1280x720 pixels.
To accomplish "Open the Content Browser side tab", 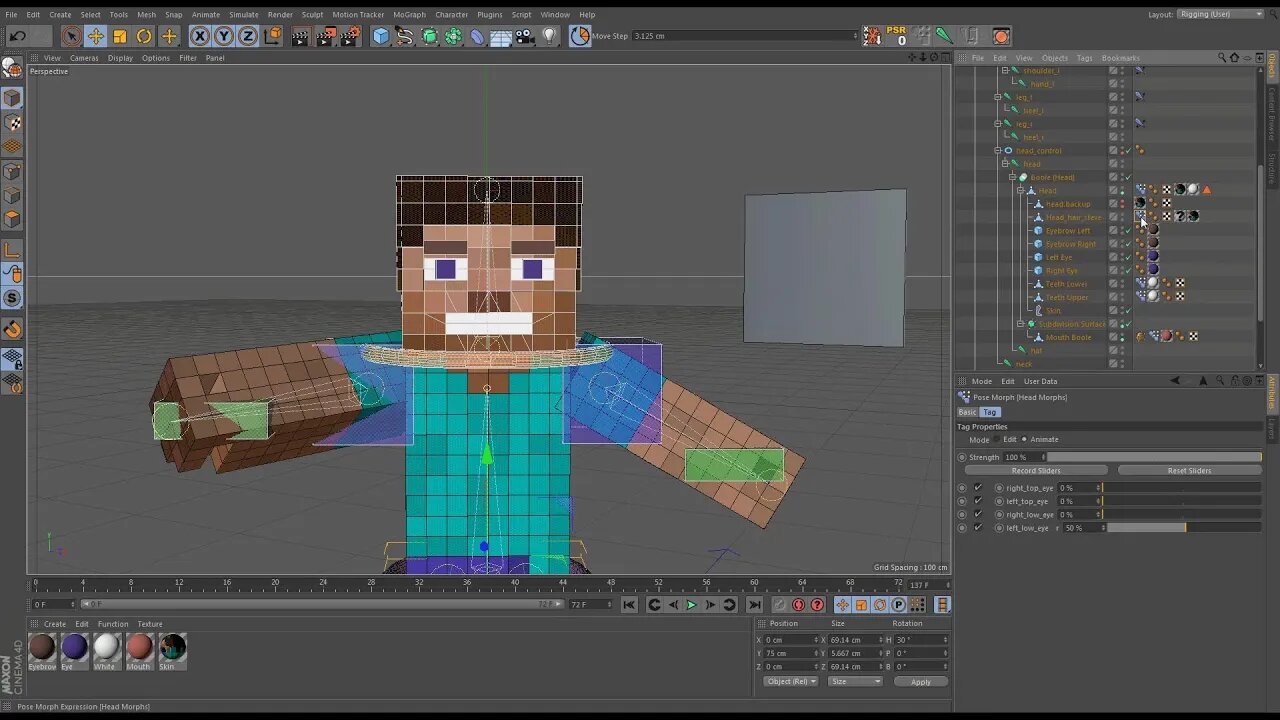I will click(1273, 112).
